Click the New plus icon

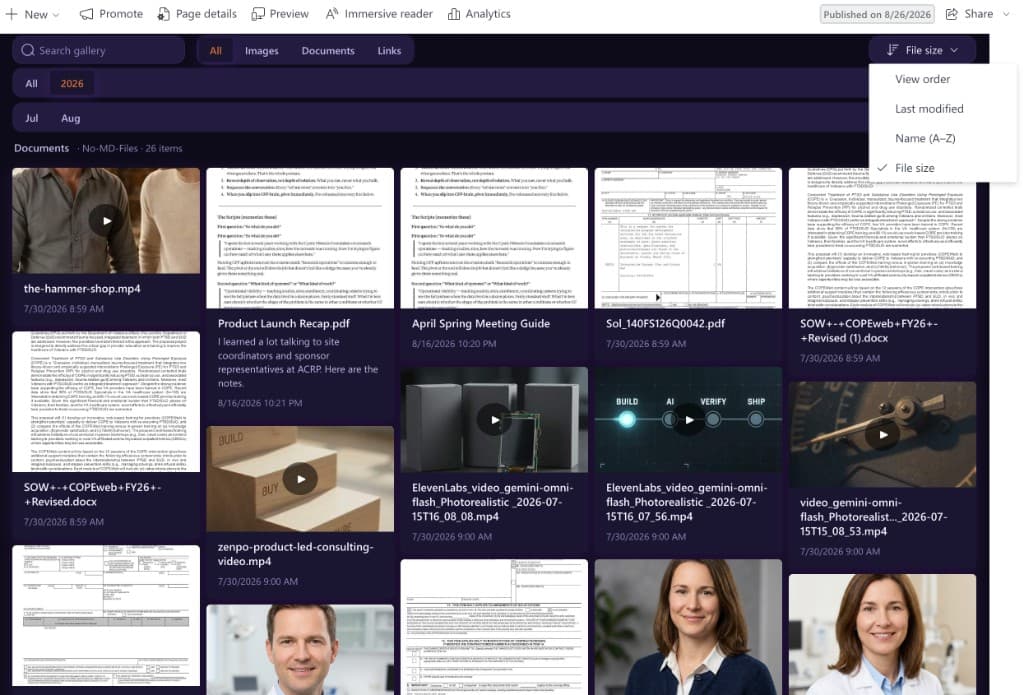click(11, 14)
